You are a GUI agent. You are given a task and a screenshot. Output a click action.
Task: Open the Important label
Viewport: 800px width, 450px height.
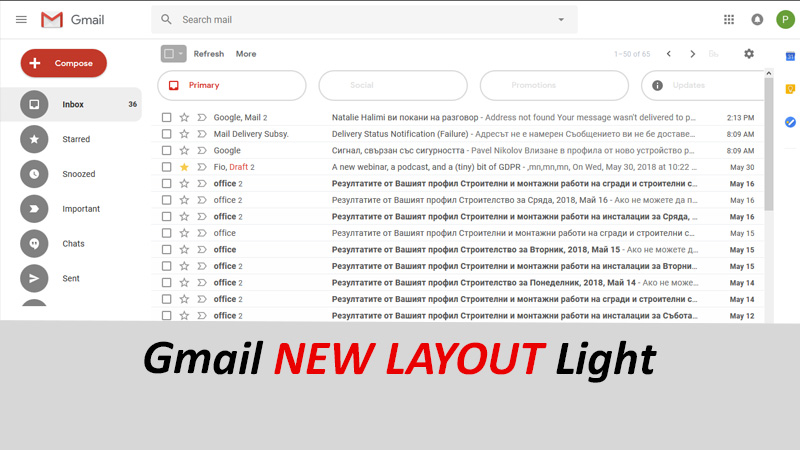(x=81, y=209)
